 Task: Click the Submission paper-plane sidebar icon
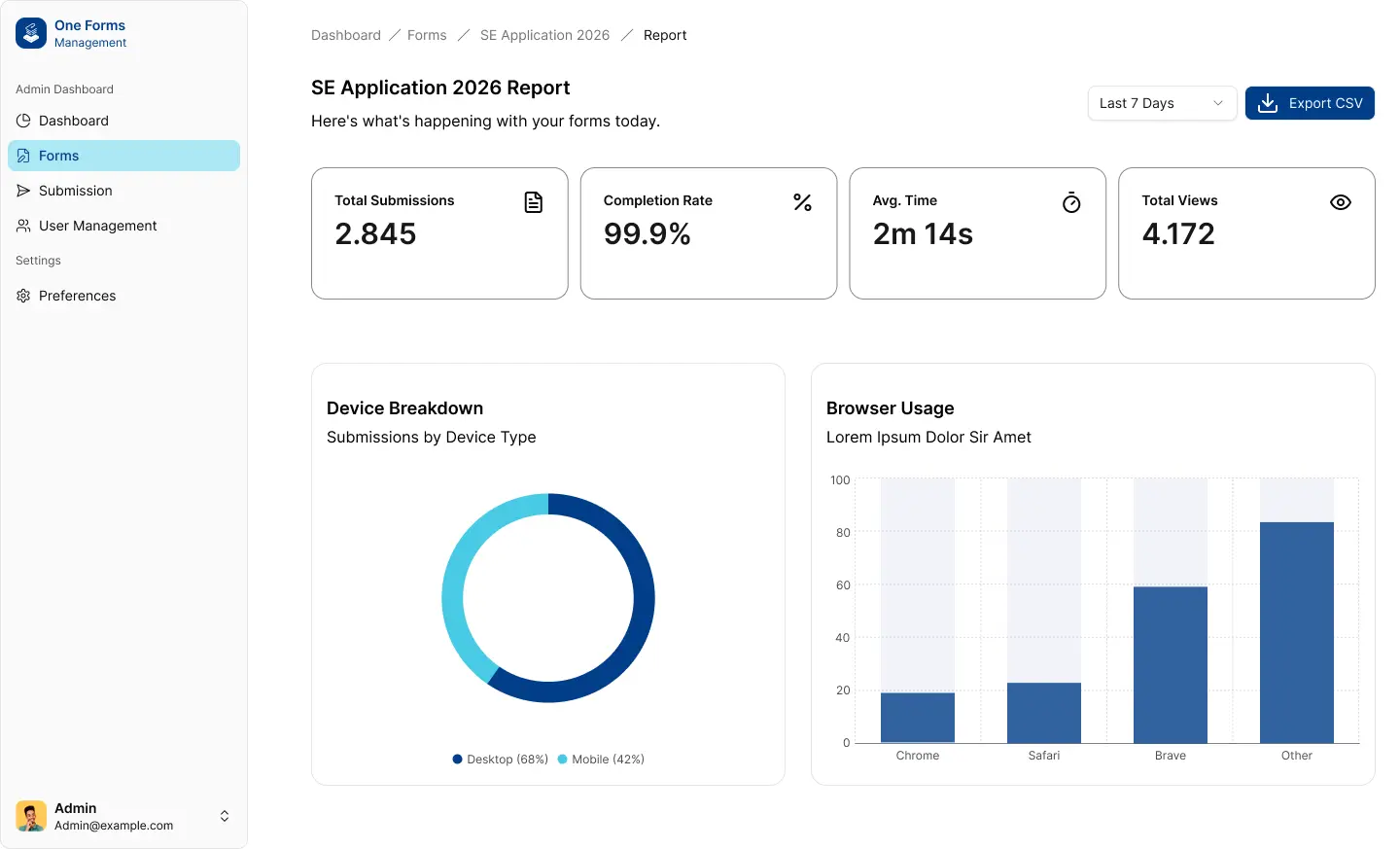[23, 191]
